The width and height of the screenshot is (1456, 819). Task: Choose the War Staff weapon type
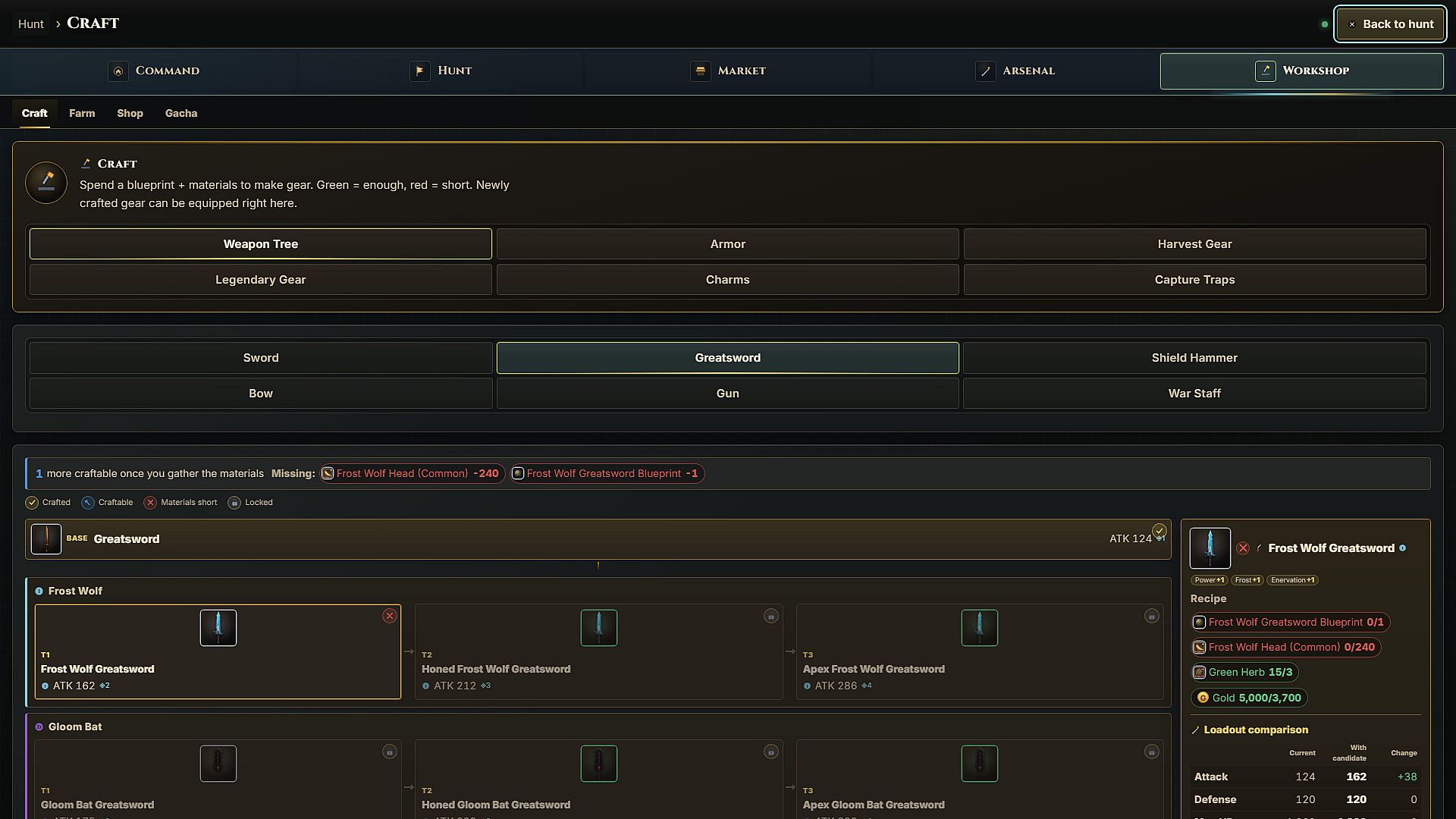click(1194, 394)
